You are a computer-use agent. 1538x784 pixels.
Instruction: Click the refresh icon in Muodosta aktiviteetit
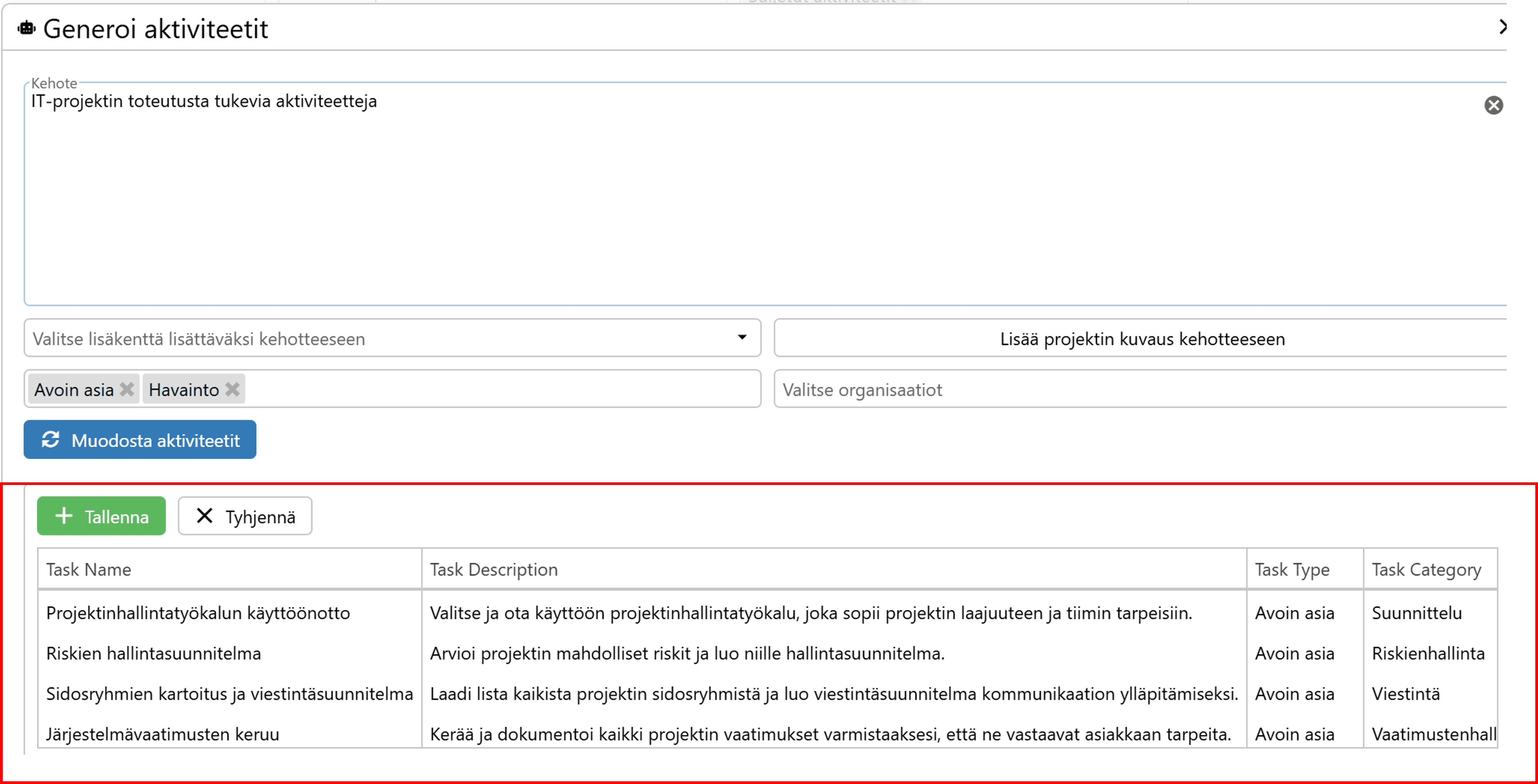pyautogui.click(x=51, y=439)
